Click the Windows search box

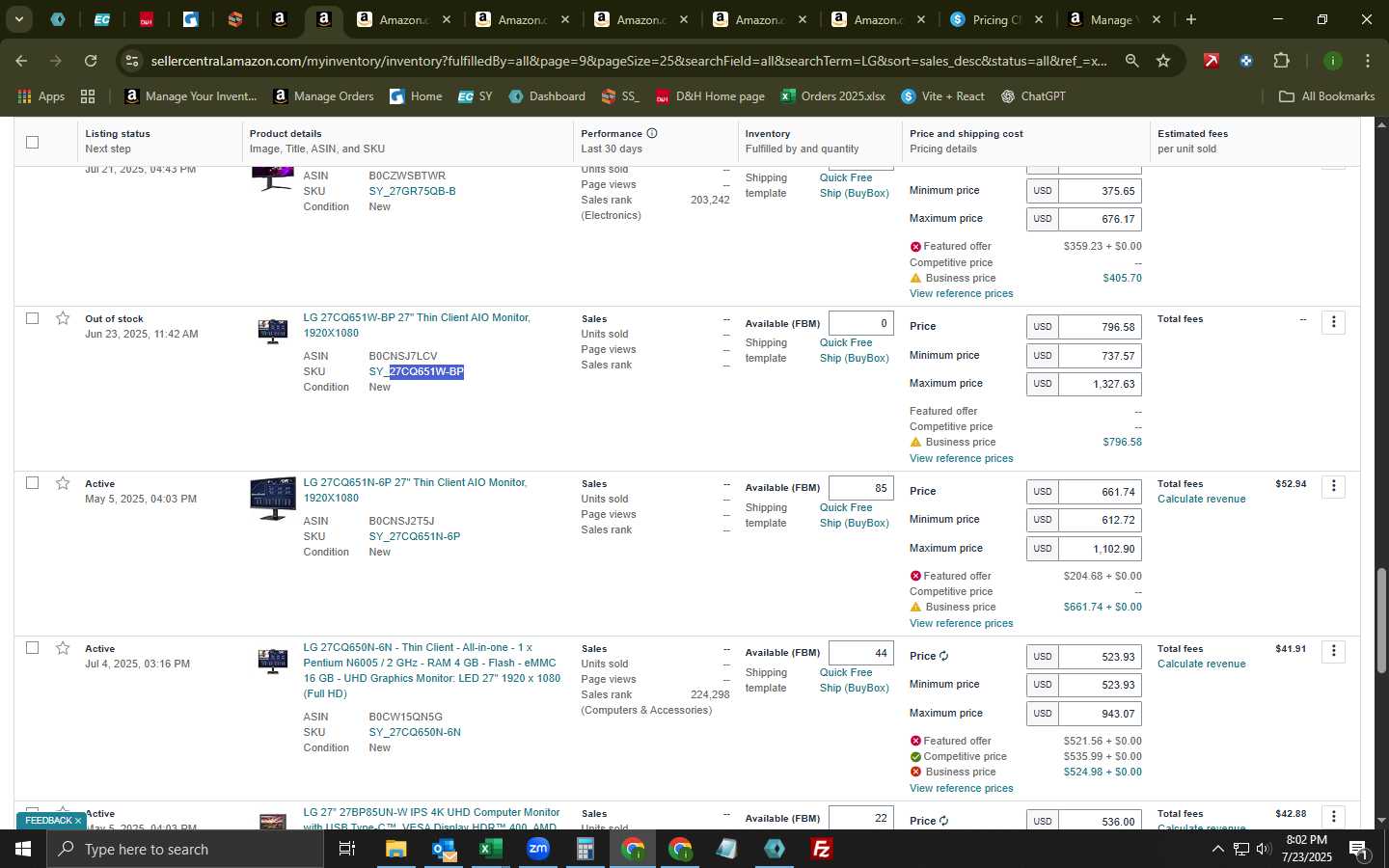pyautogui.click(x=185, y=849)
